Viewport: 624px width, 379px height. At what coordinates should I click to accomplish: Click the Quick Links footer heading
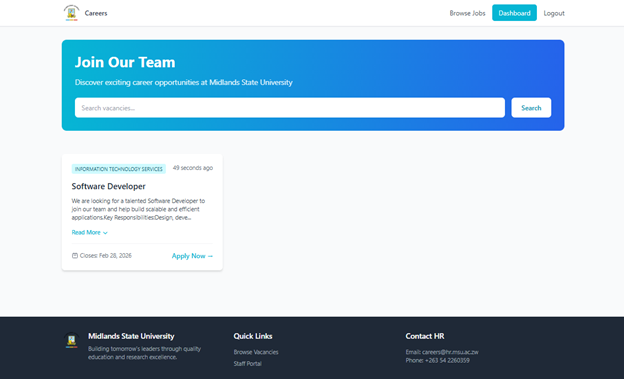coord(253,336)
